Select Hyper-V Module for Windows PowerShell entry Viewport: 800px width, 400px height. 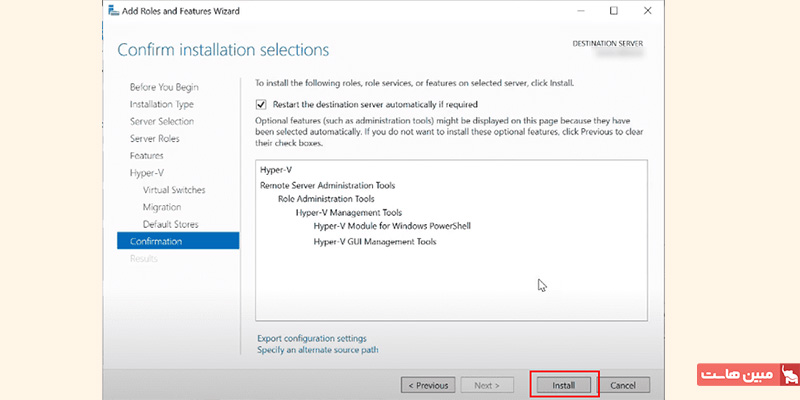tap(392, 226)
